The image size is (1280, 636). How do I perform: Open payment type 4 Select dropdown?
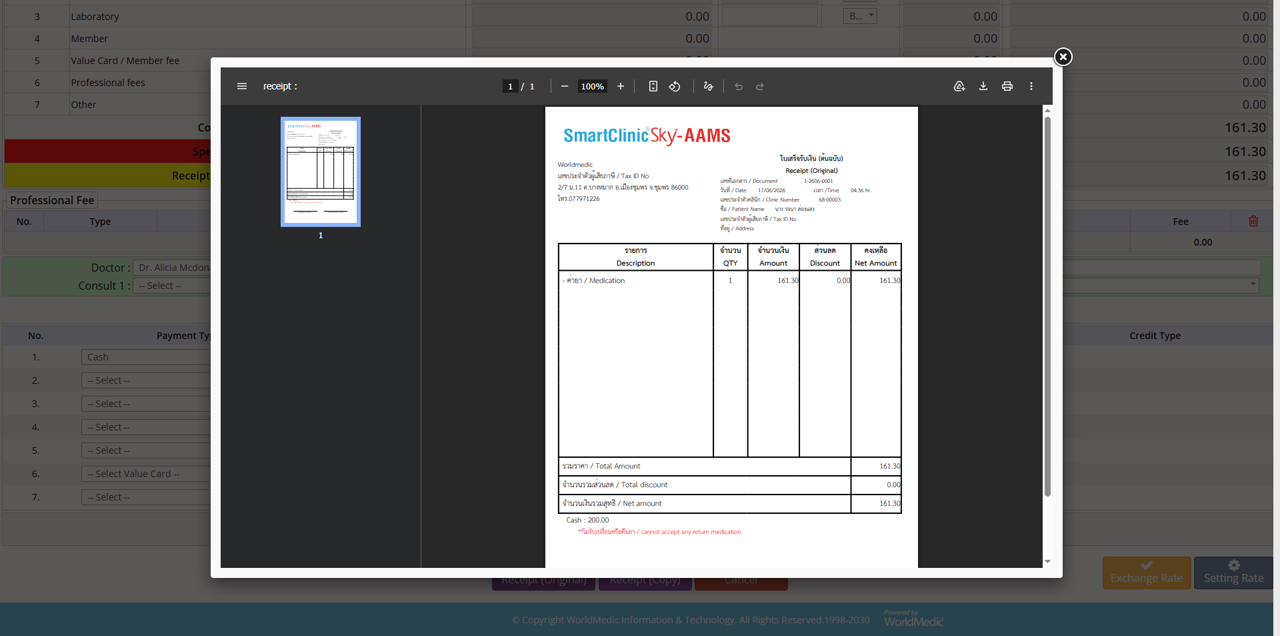(x=146, y=427)
